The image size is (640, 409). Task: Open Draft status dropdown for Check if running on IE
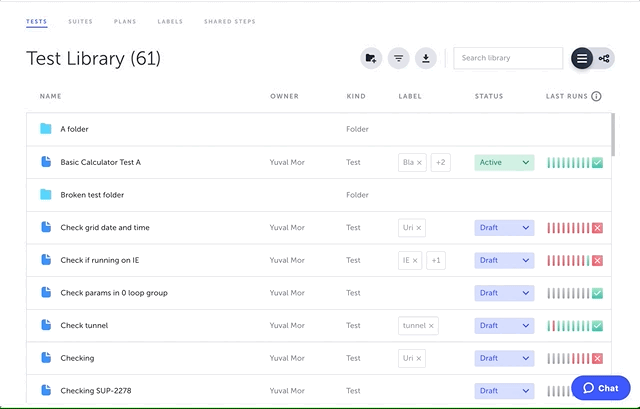coord(504,260)
